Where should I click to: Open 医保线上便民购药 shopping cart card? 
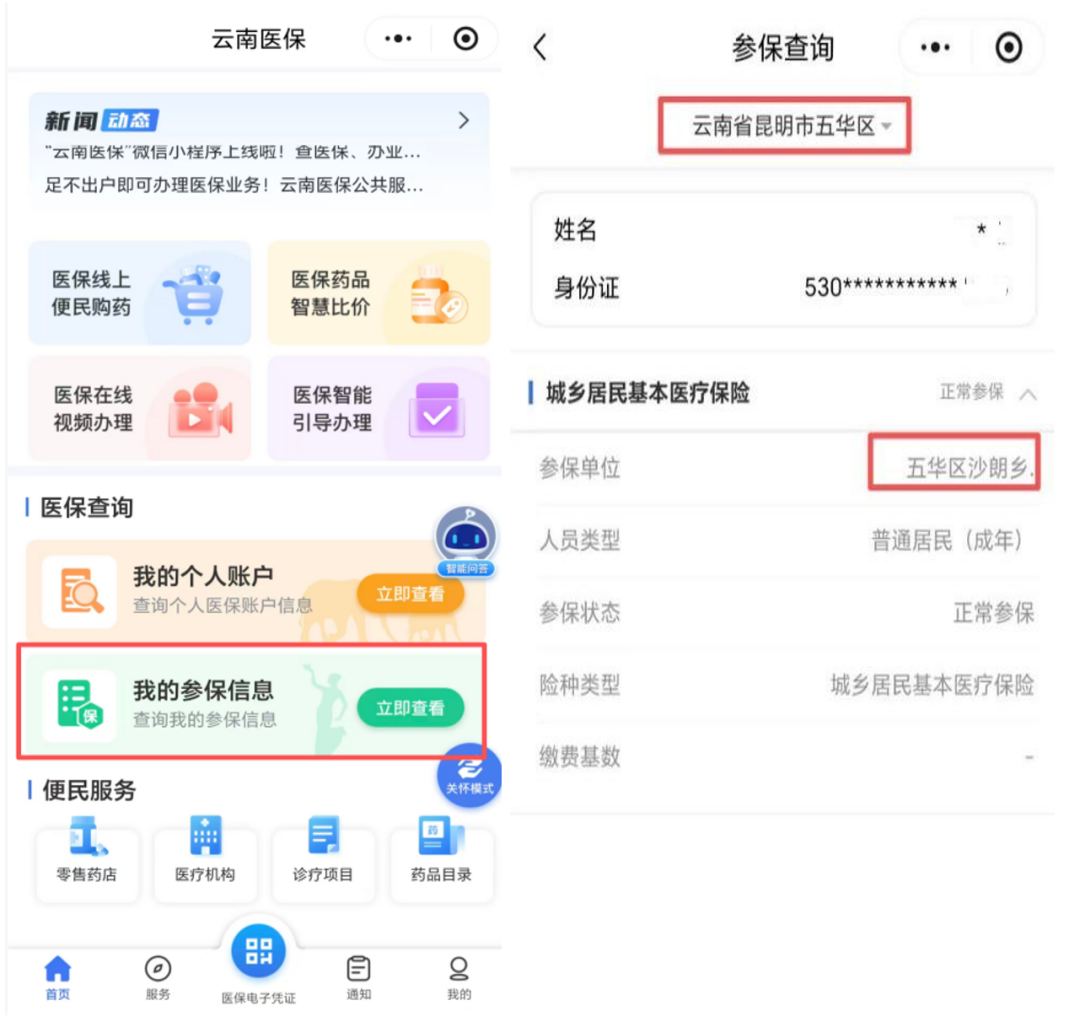tap(139, 293)
